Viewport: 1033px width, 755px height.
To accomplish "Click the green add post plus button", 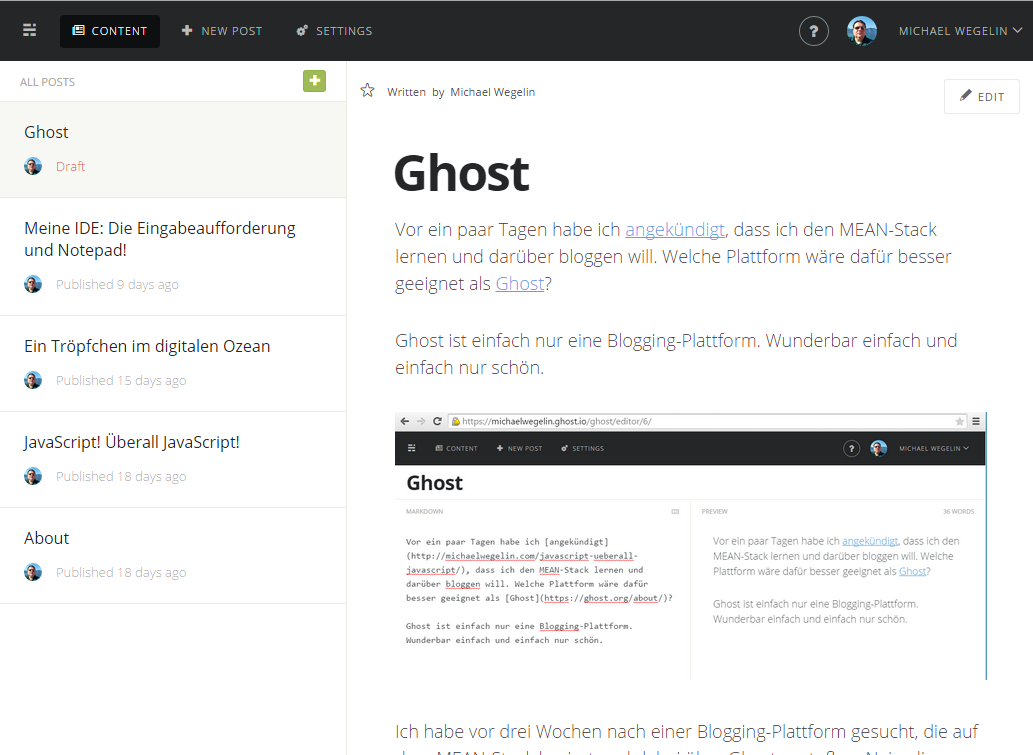I will pyautogui.click(x=314, y=81).
